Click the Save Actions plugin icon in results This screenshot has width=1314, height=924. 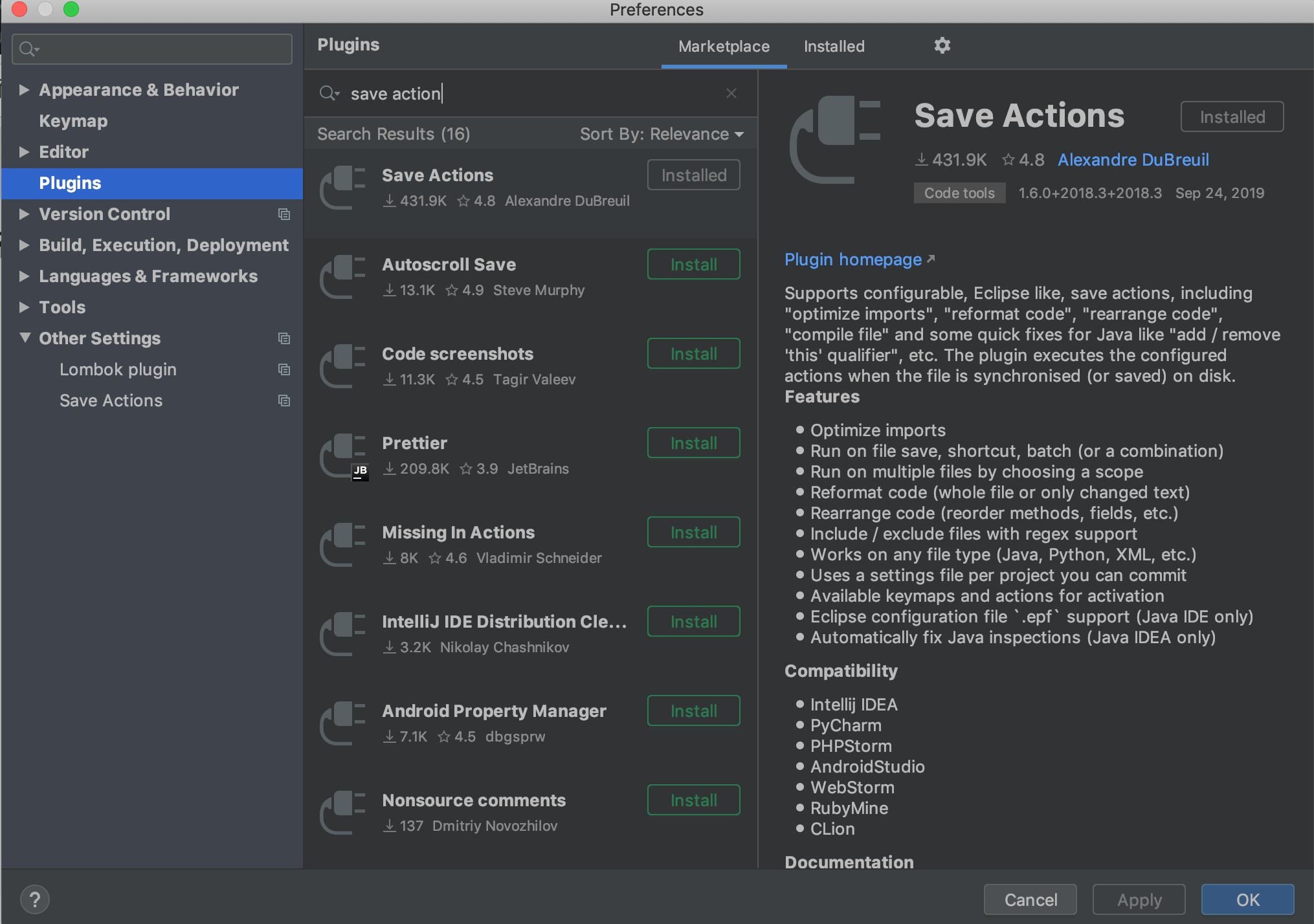[x=342, y=187]
